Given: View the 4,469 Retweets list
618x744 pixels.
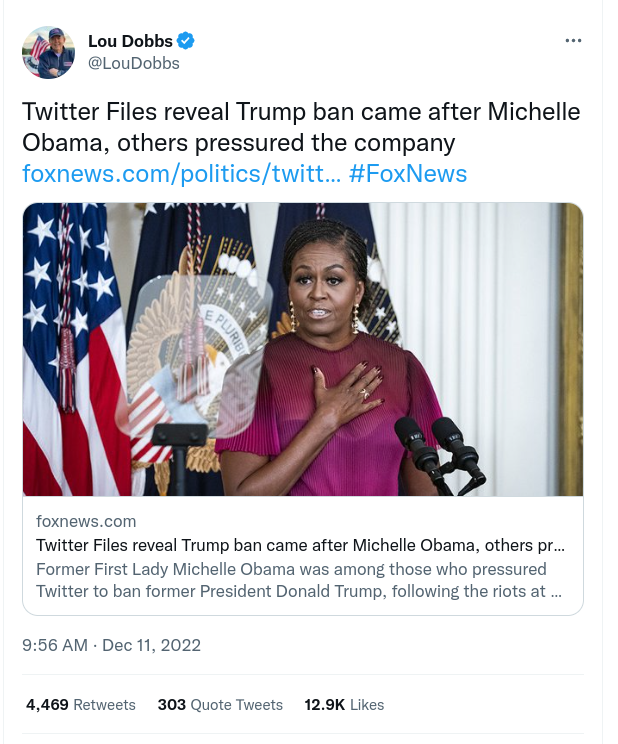Looking at the screenshot, I should point(81,705).
